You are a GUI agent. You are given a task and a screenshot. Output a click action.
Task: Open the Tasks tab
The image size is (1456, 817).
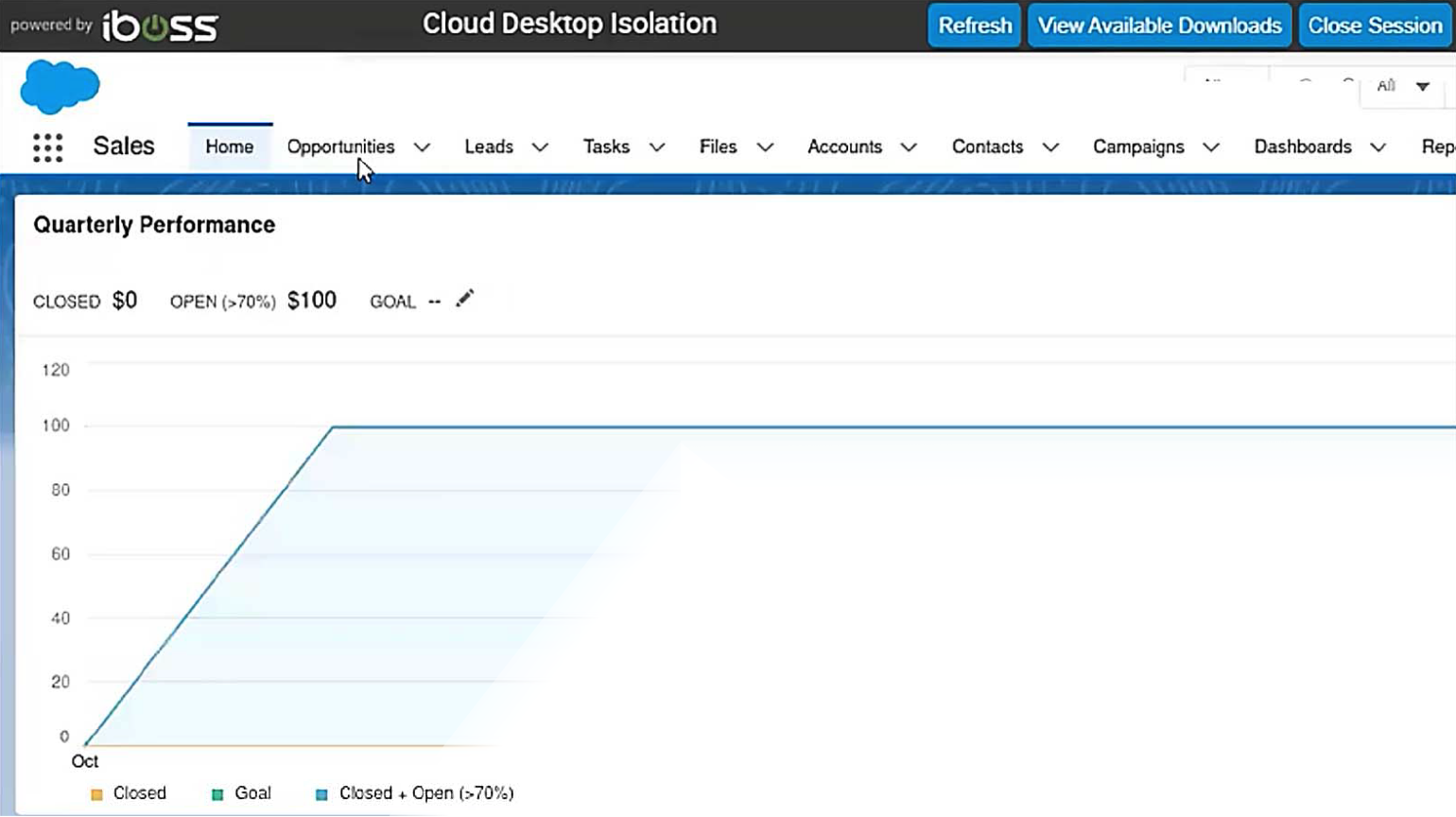(x=606, y=147)
